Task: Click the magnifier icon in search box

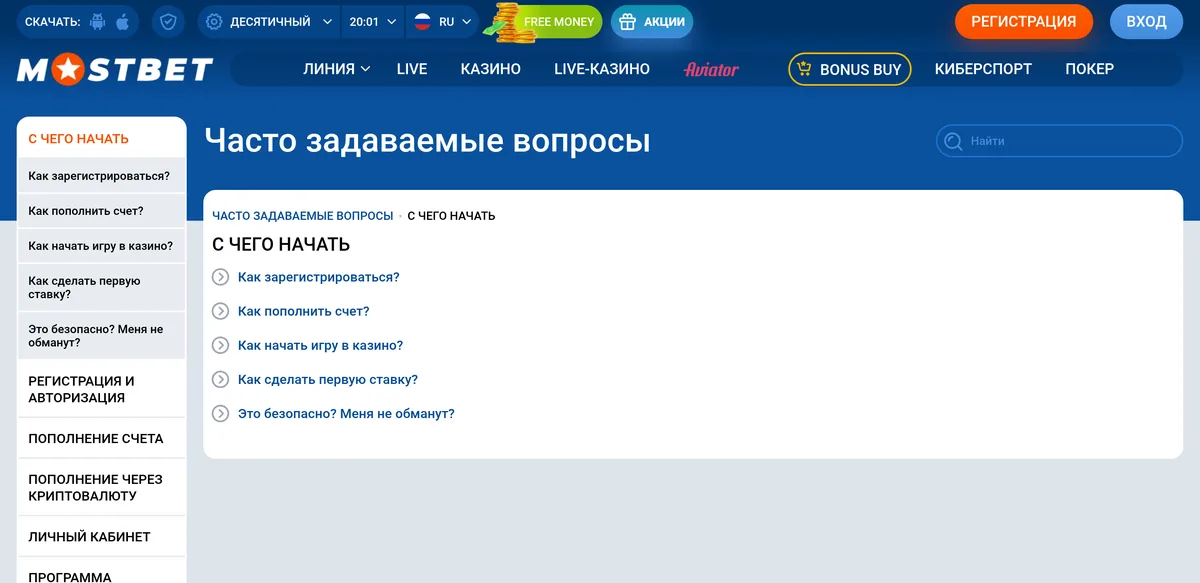Action: [953, 141]
